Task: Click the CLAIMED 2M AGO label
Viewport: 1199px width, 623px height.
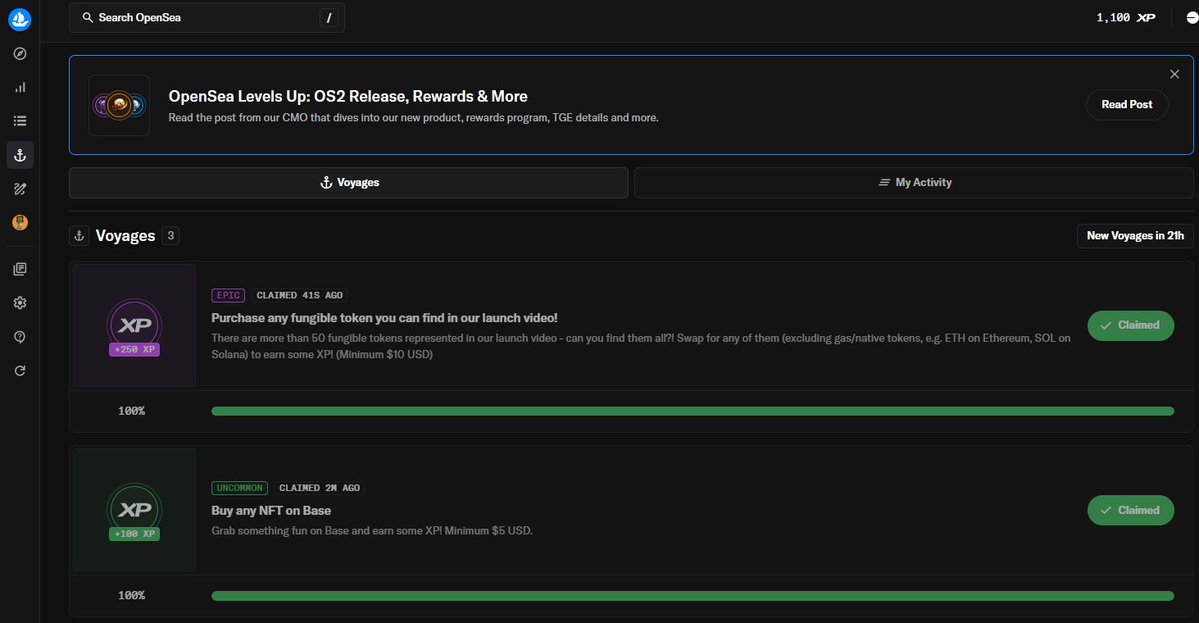Action: point(320,488)
